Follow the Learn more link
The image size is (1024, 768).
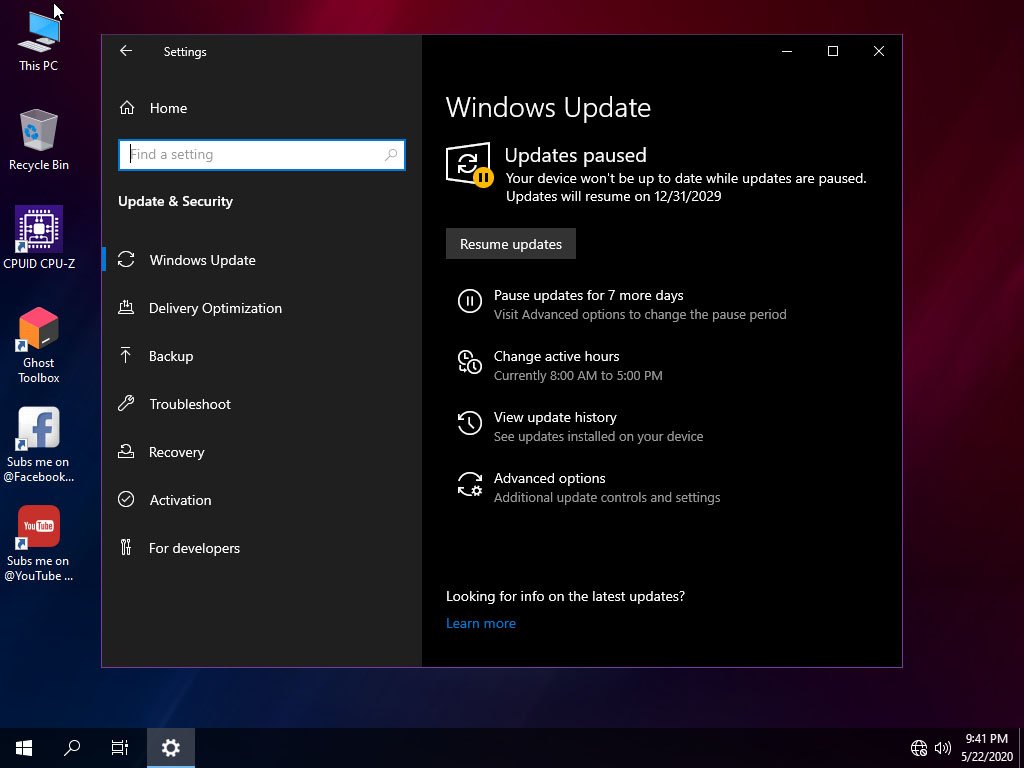click(481, 623)
